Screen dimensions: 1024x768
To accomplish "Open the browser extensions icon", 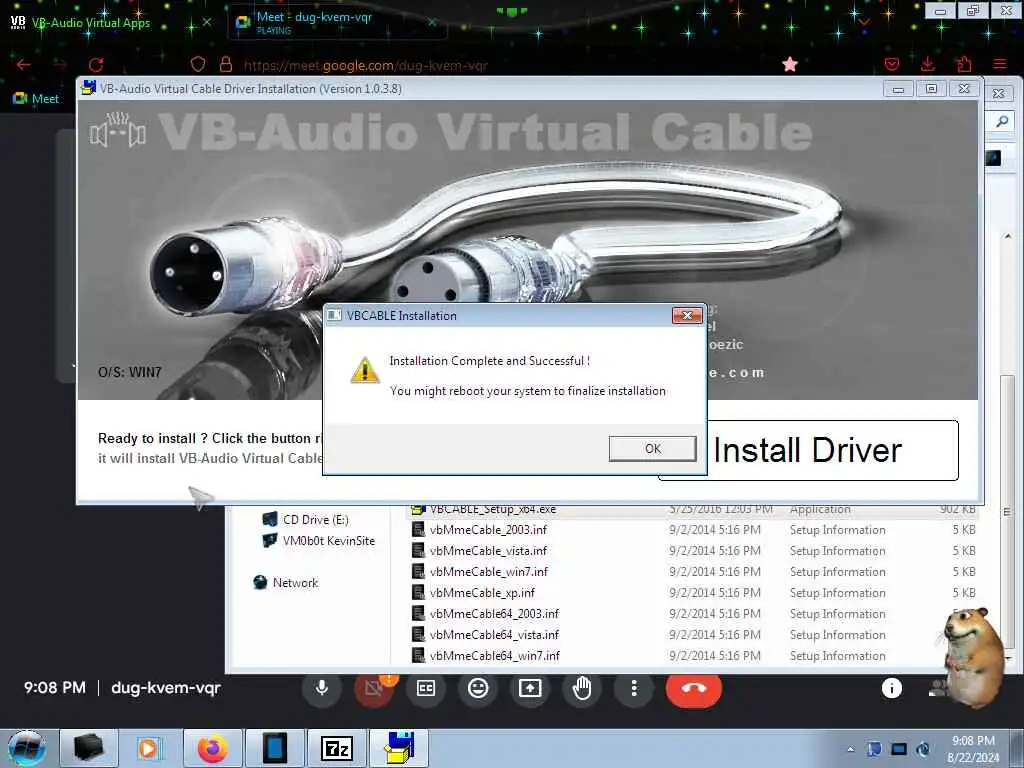I will (x=964, y=64).
